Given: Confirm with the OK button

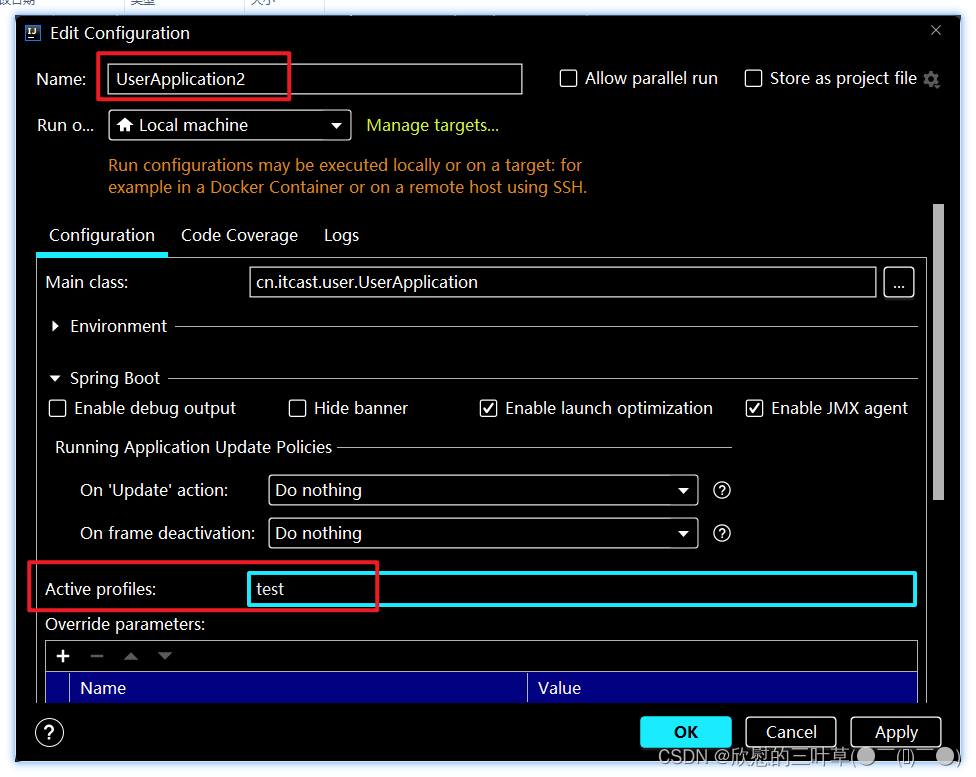Looking at the screenshot, I should click(686, 732).
